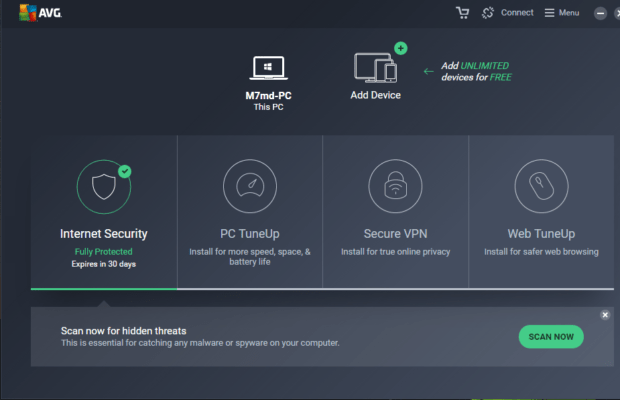The image size is (620, 400).
Task: Open the hamburger Menu
Action: [x=562, y=13]
